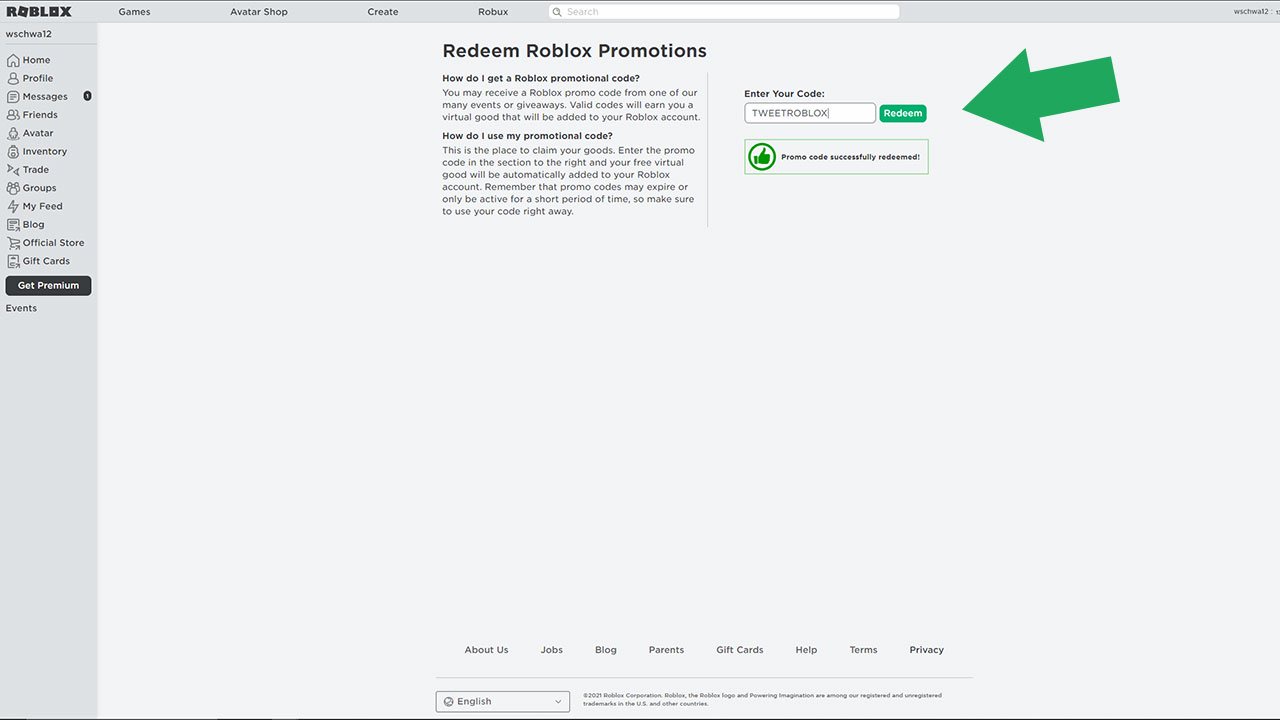Click the Roblox logo

[x=39, y=12]
